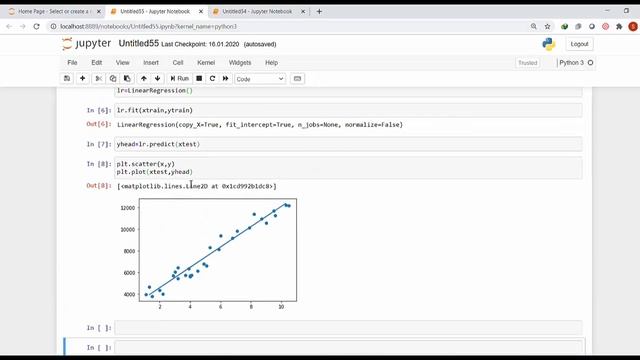
Task: Close the Home Page browser tab
Action: pos(98,11)
